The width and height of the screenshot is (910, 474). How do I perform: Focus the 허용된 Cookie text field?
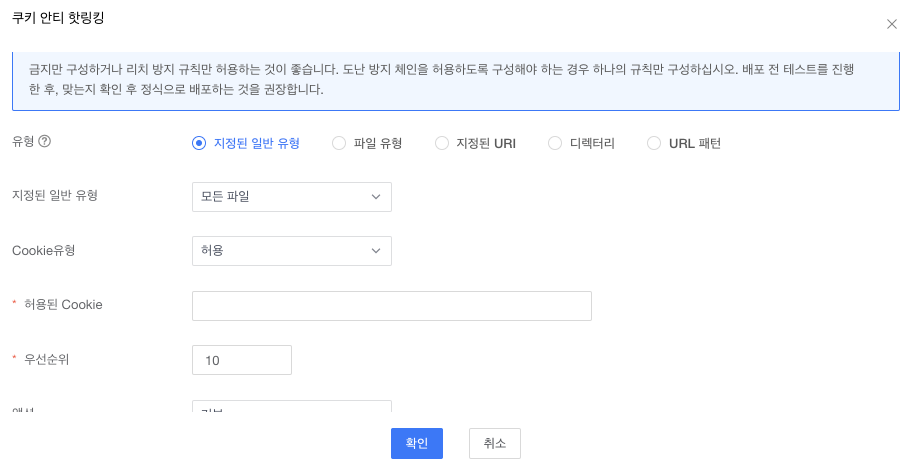tap(391, 306)
